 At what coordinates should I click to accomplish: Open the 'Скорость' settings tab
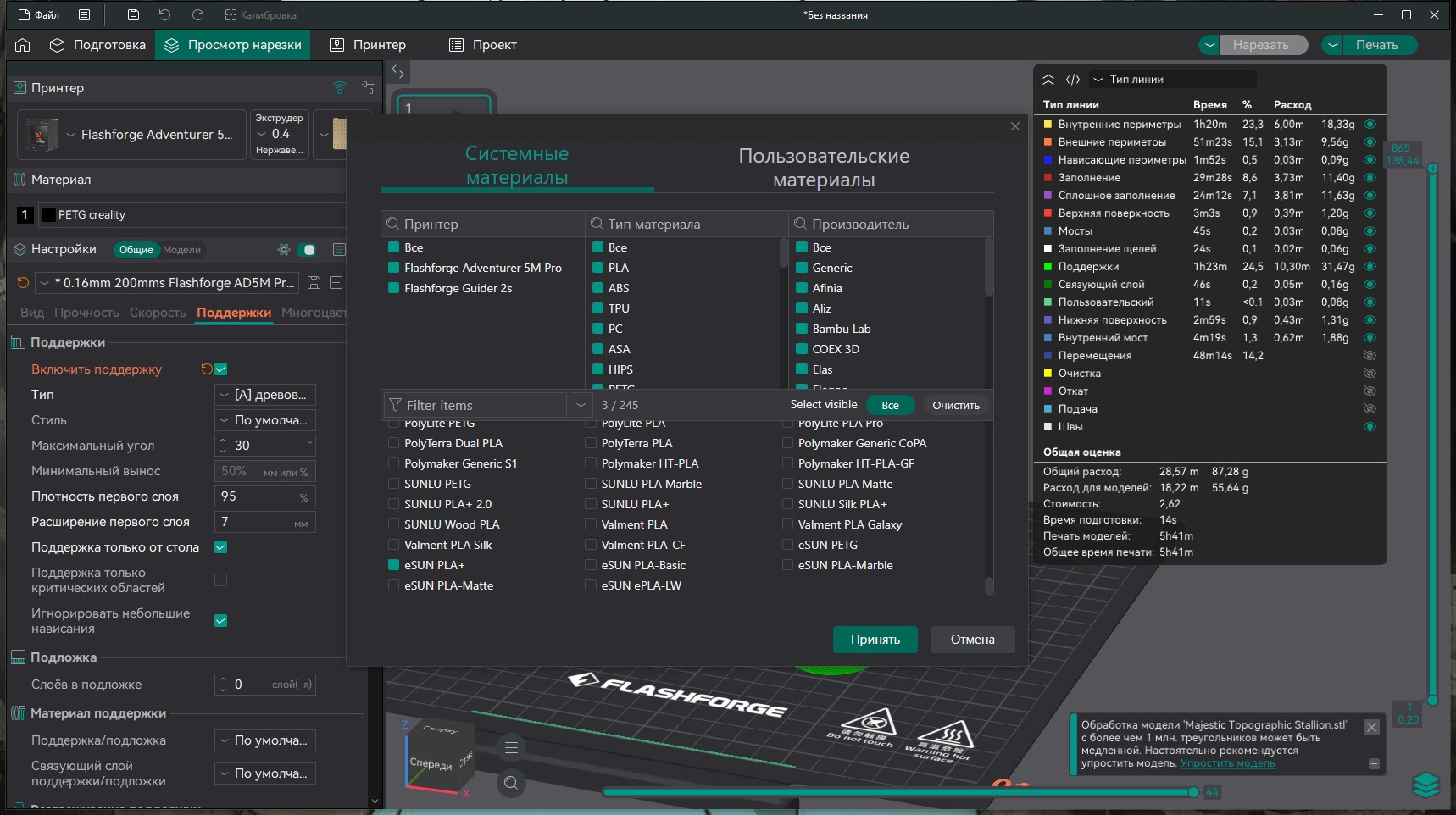pyautogui.click(x=158, y=313)
